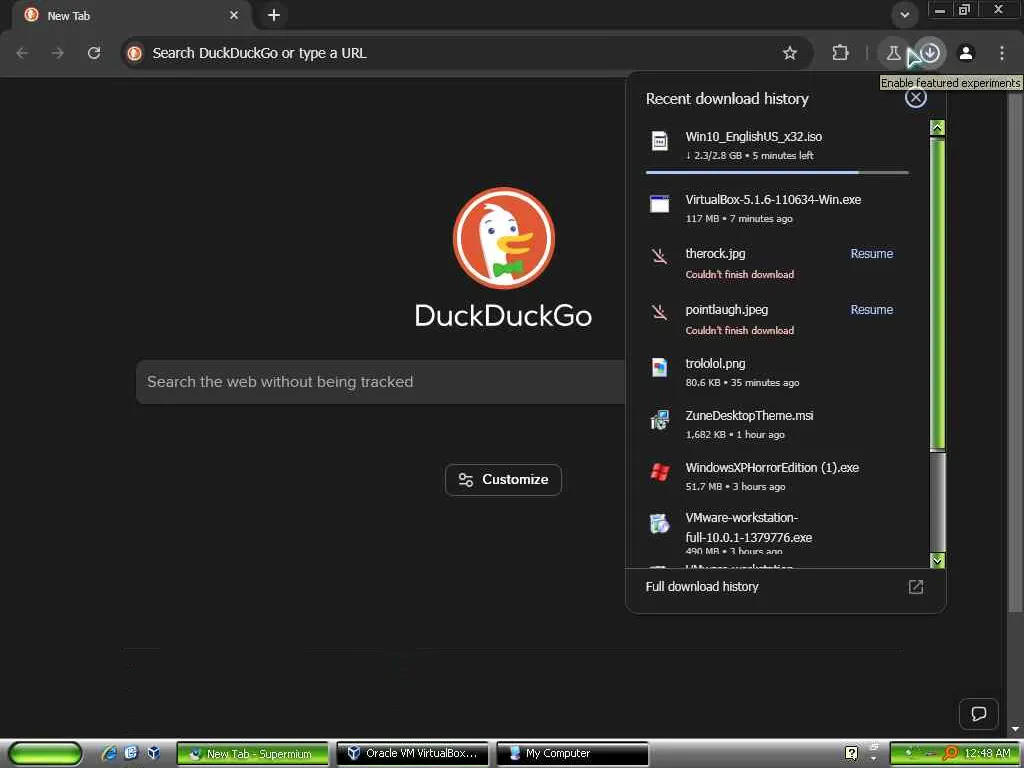The height and width of the screenshot is (768, 1024).
Task: Click the trololol.png image file icon
Action: pos(660,368)
